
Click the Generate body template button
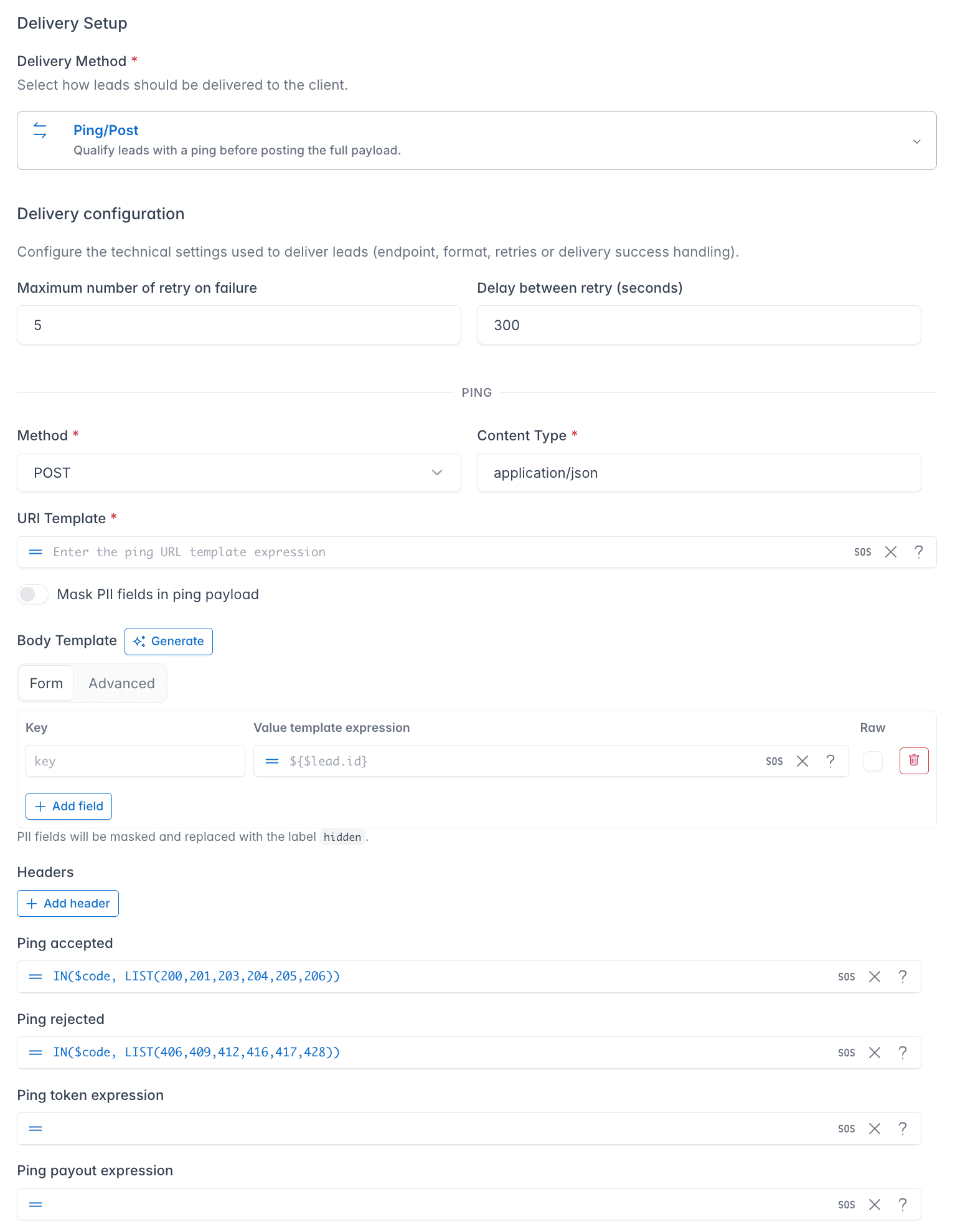tap(169, 642)
